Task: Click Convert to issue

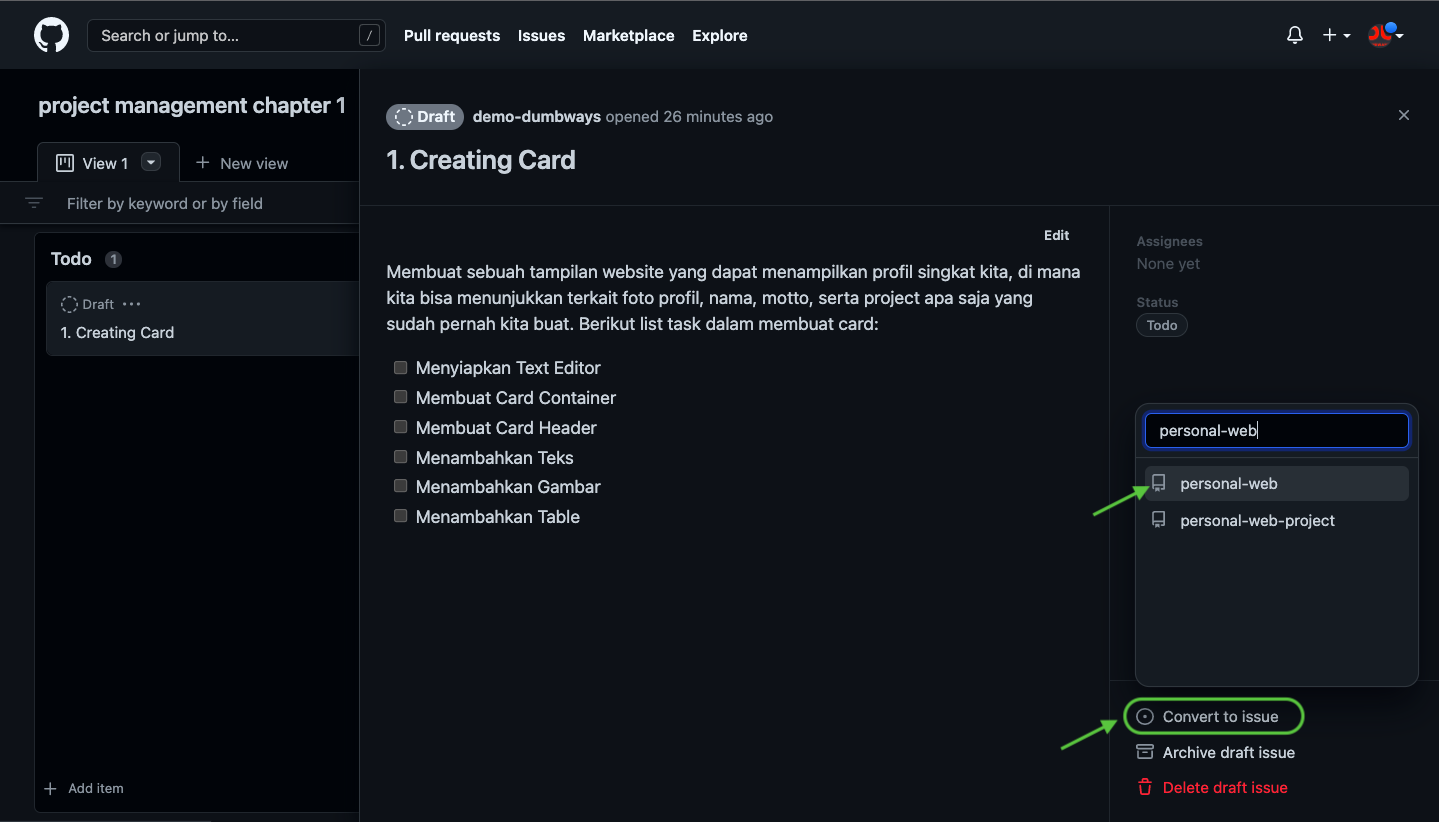Action: click(1219, 716)
